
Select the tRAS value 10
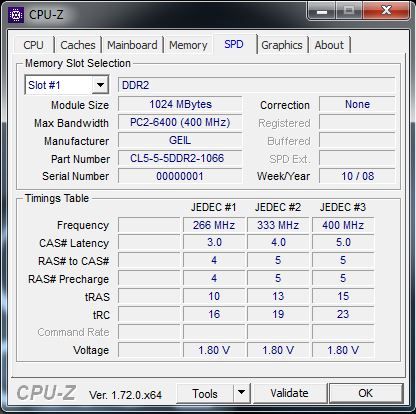214,296
